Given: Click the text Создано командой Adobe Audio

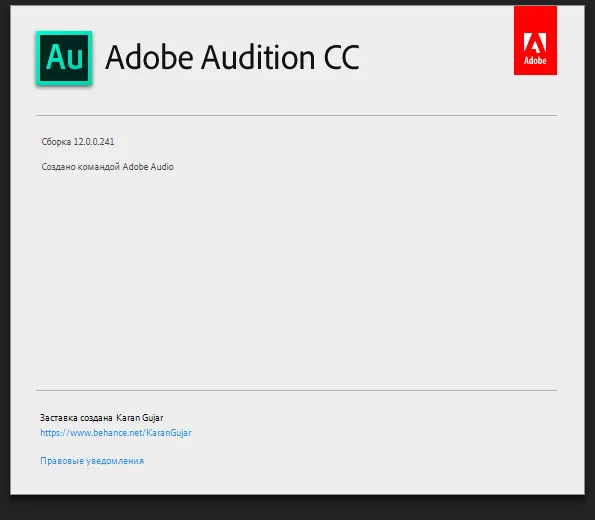Looking at the screenshot, I should point(107,167).
